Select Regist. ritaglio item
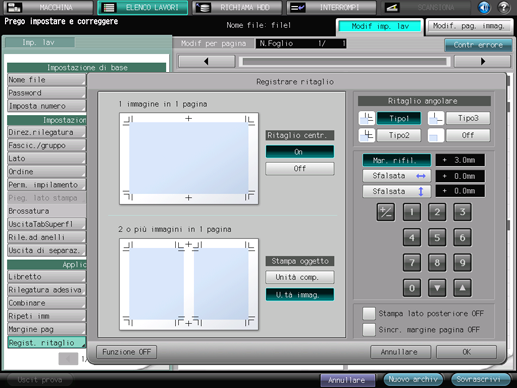This screenshot has width=517, height=388. click(x=46, y=342)
